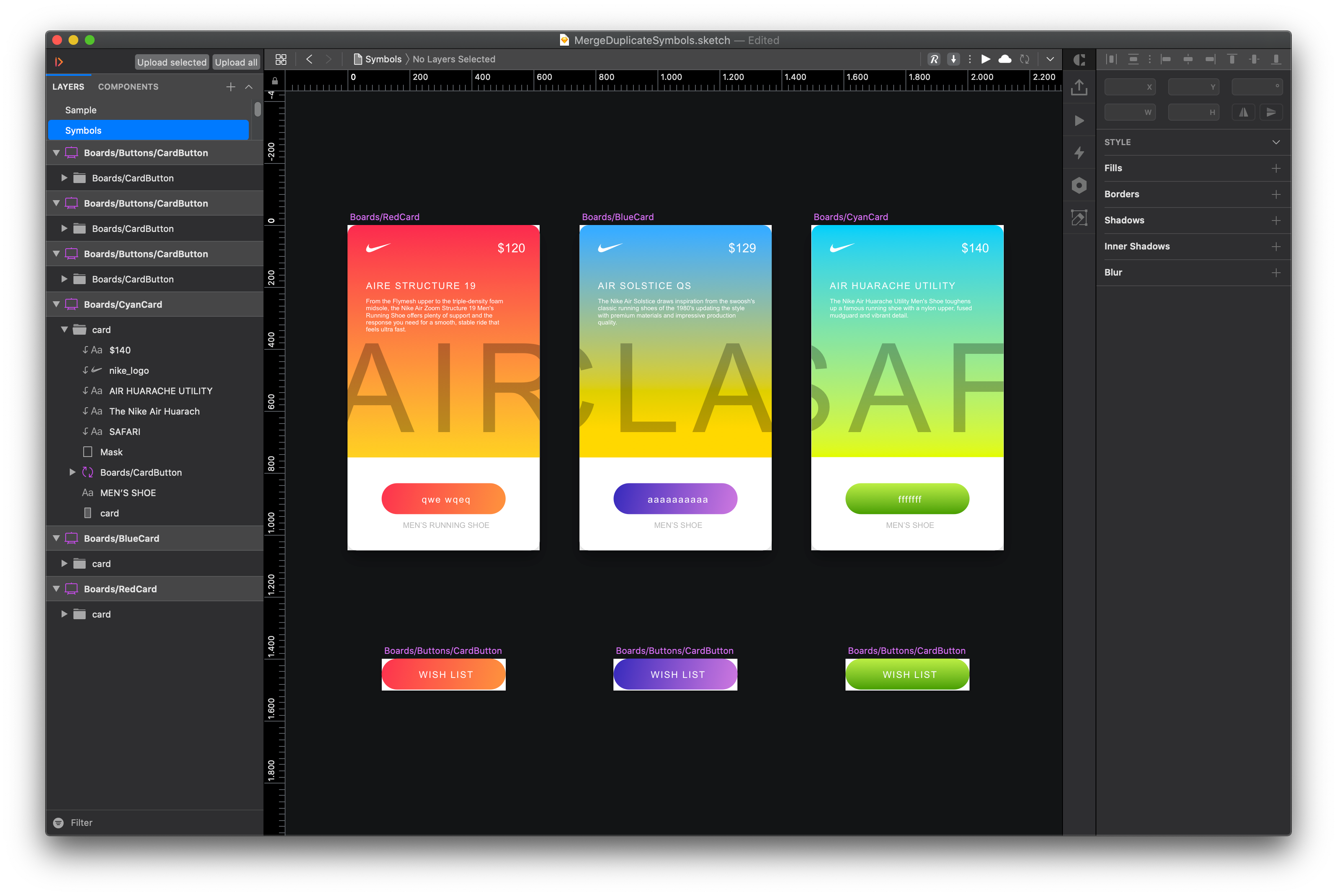Align layers to right edge

coord(1210,60)
